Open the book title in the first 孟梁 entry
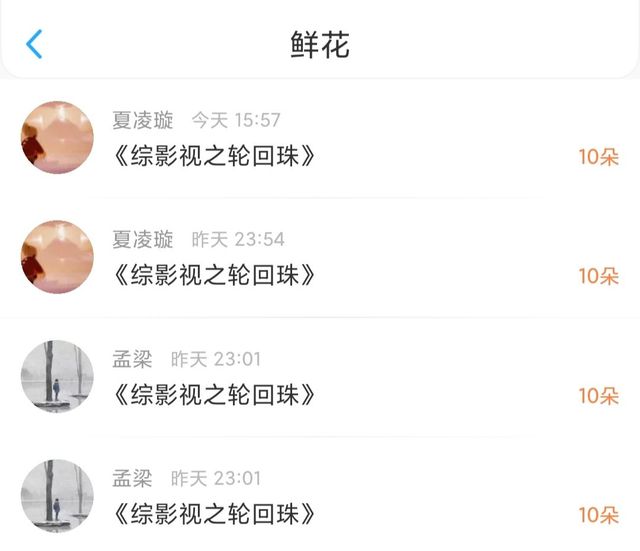Screen dimensions: 640x551 pos(215,395)
